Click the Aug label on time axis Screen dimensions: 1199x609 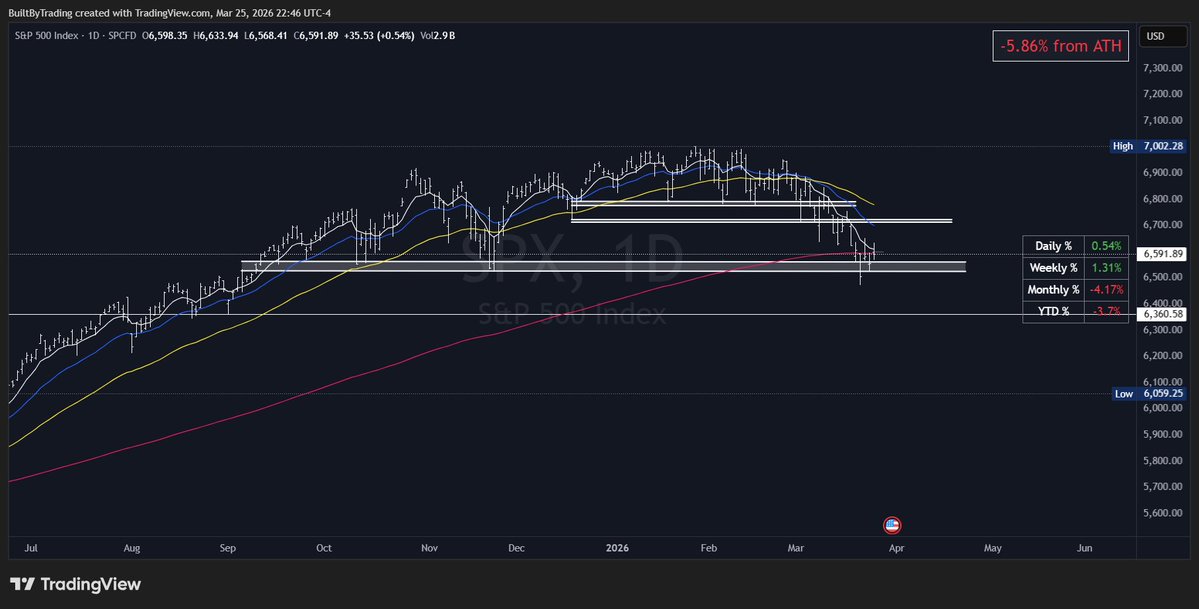[132, 549]
